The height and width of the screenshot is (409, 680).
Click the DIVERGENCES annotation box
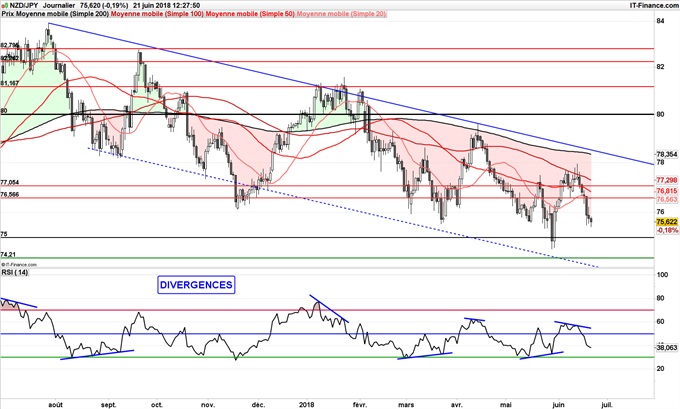(x=196, y=285)
